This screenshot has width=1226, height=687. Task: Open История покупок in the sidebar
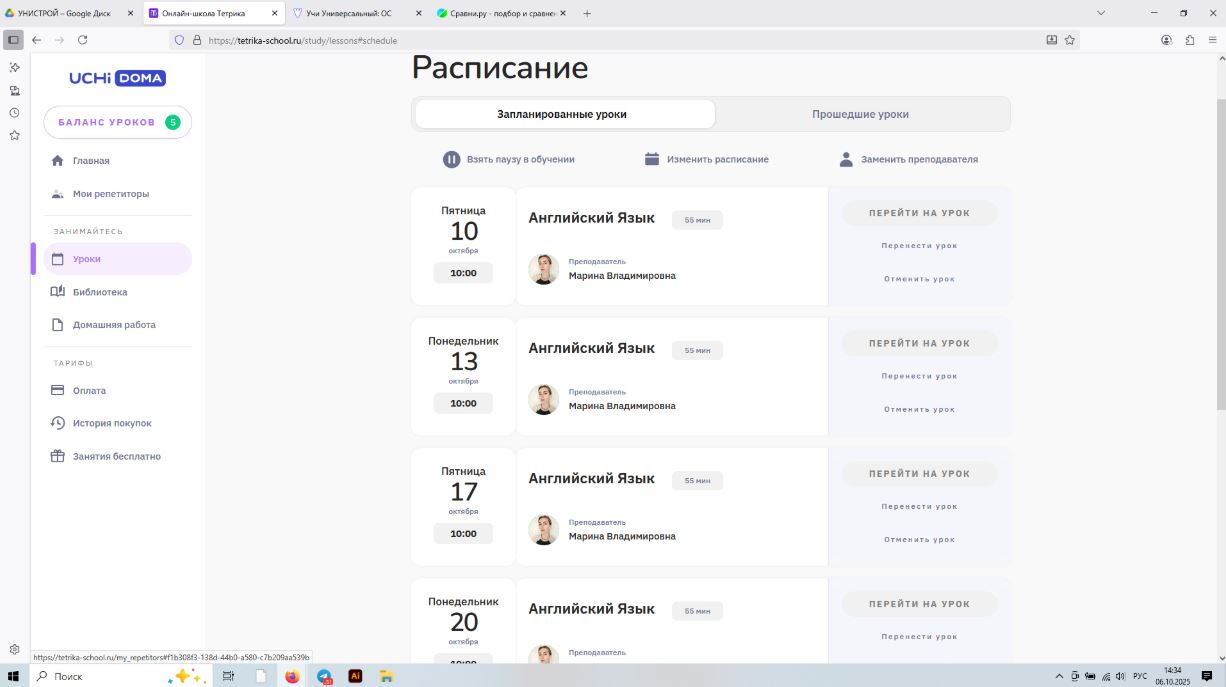[111, 423]
